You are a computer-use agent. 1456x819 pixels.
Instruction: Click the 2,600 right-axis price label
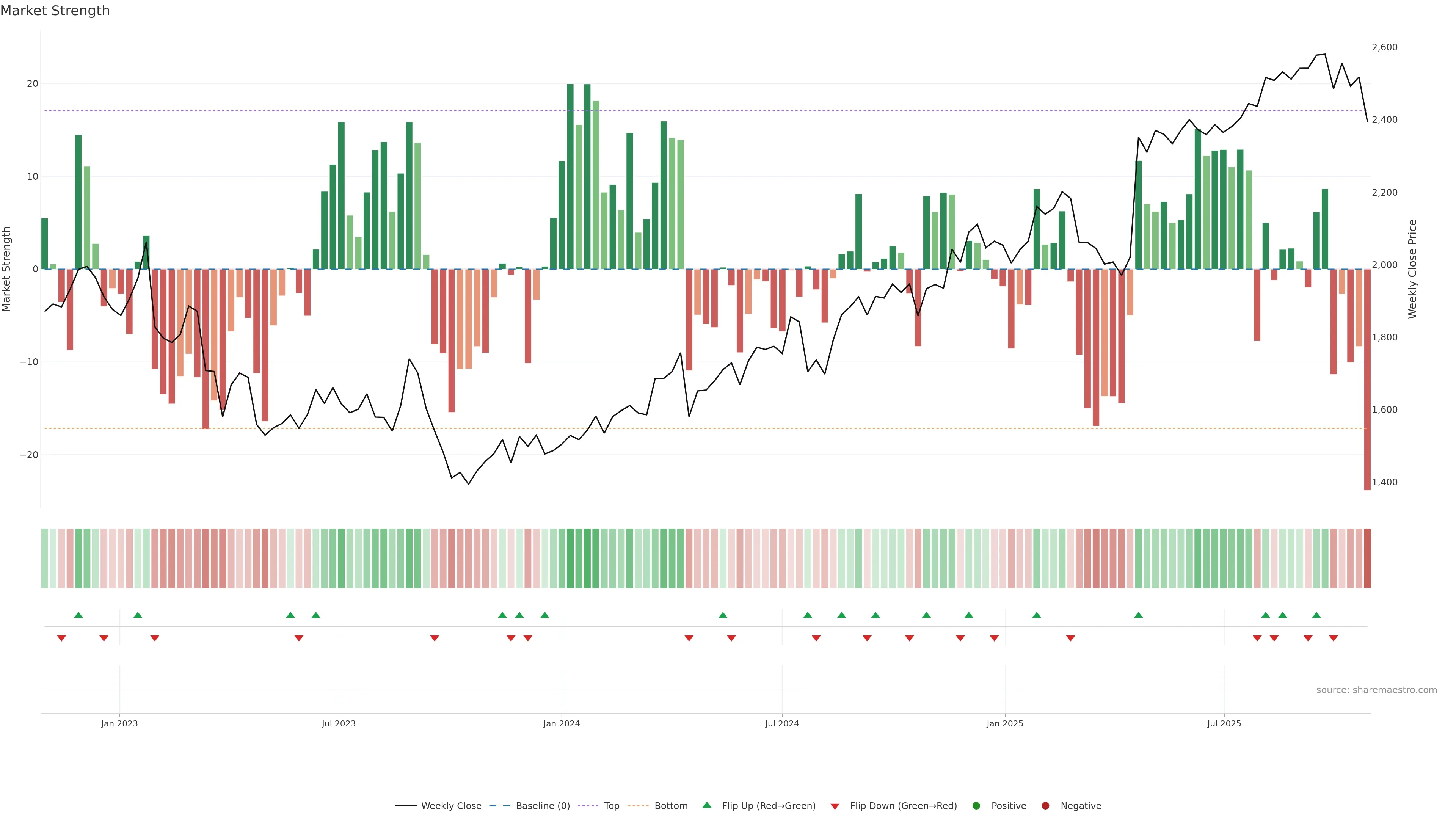1384,47
